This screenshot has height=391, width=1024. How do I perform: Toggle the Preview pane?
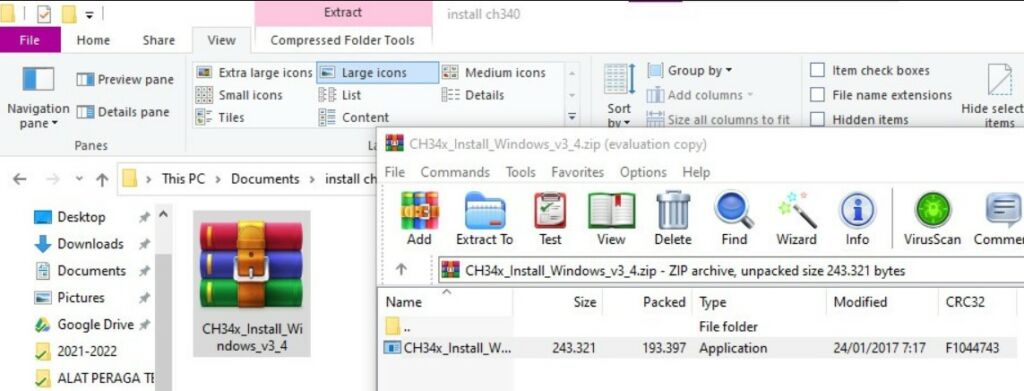pos(125,80)
